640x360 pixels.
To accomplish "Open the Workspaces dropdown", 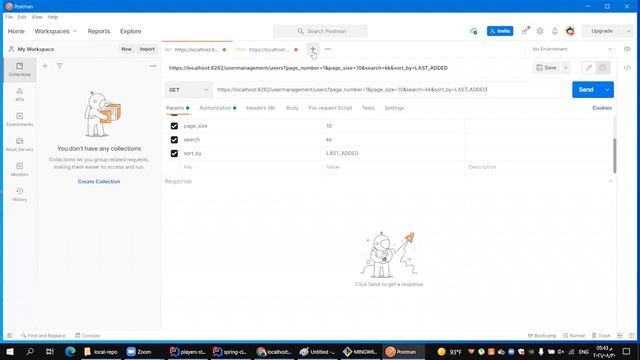I will (x=56, y=31).
